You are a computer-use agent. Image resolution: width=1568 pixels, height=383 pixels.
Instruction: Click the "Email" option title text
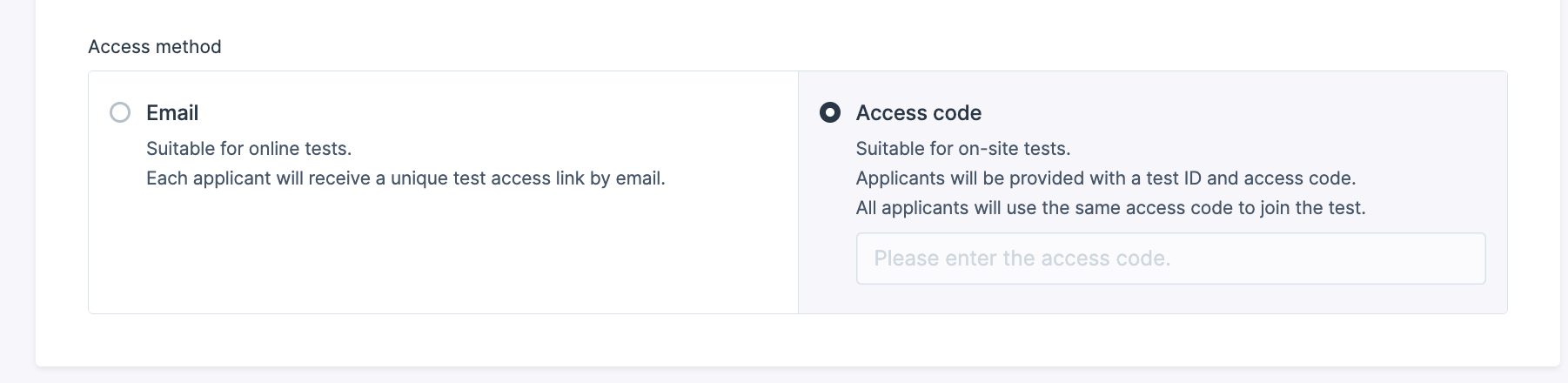pos(172,113)
